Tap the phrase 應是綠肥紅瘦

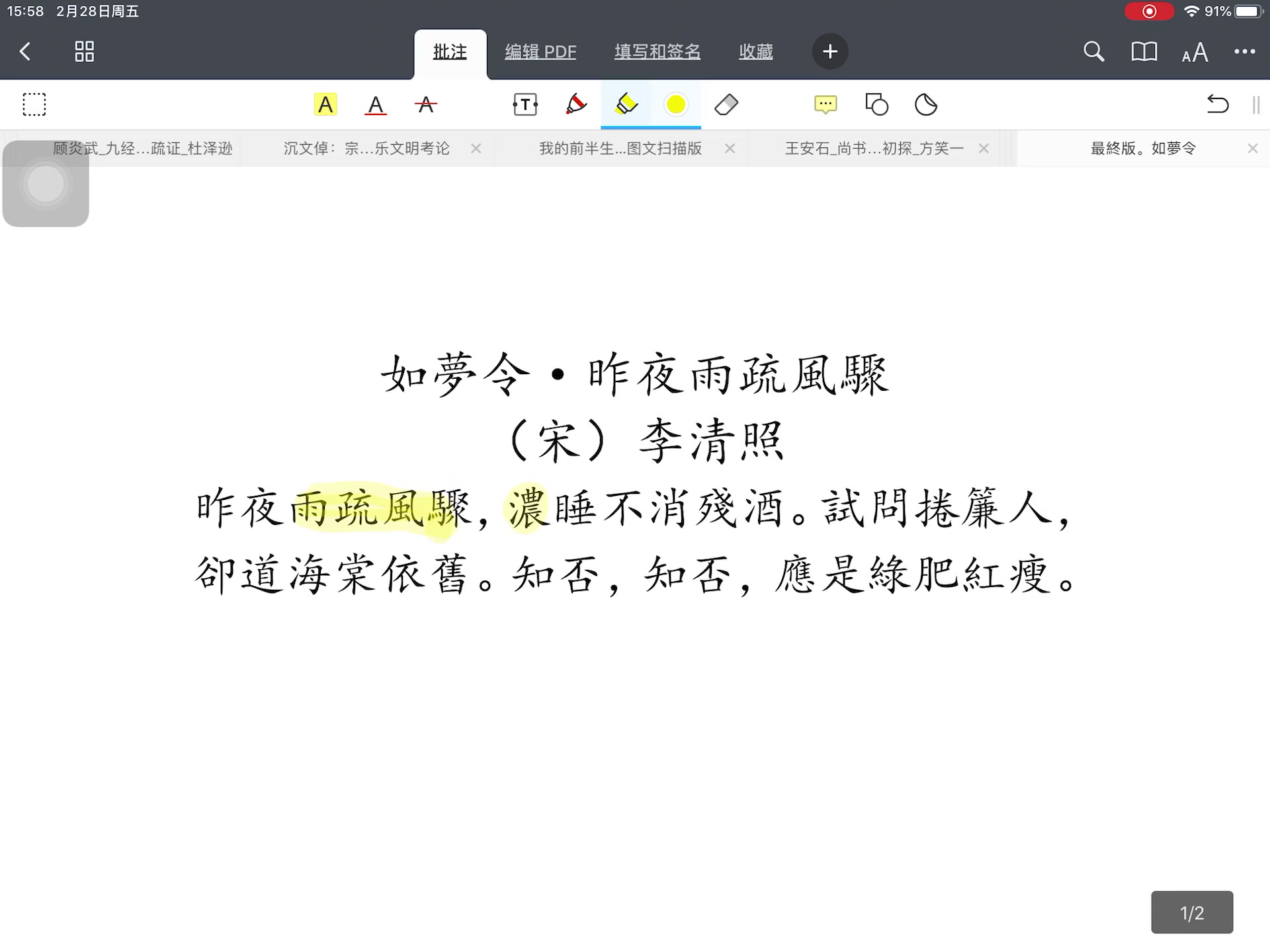913,573
